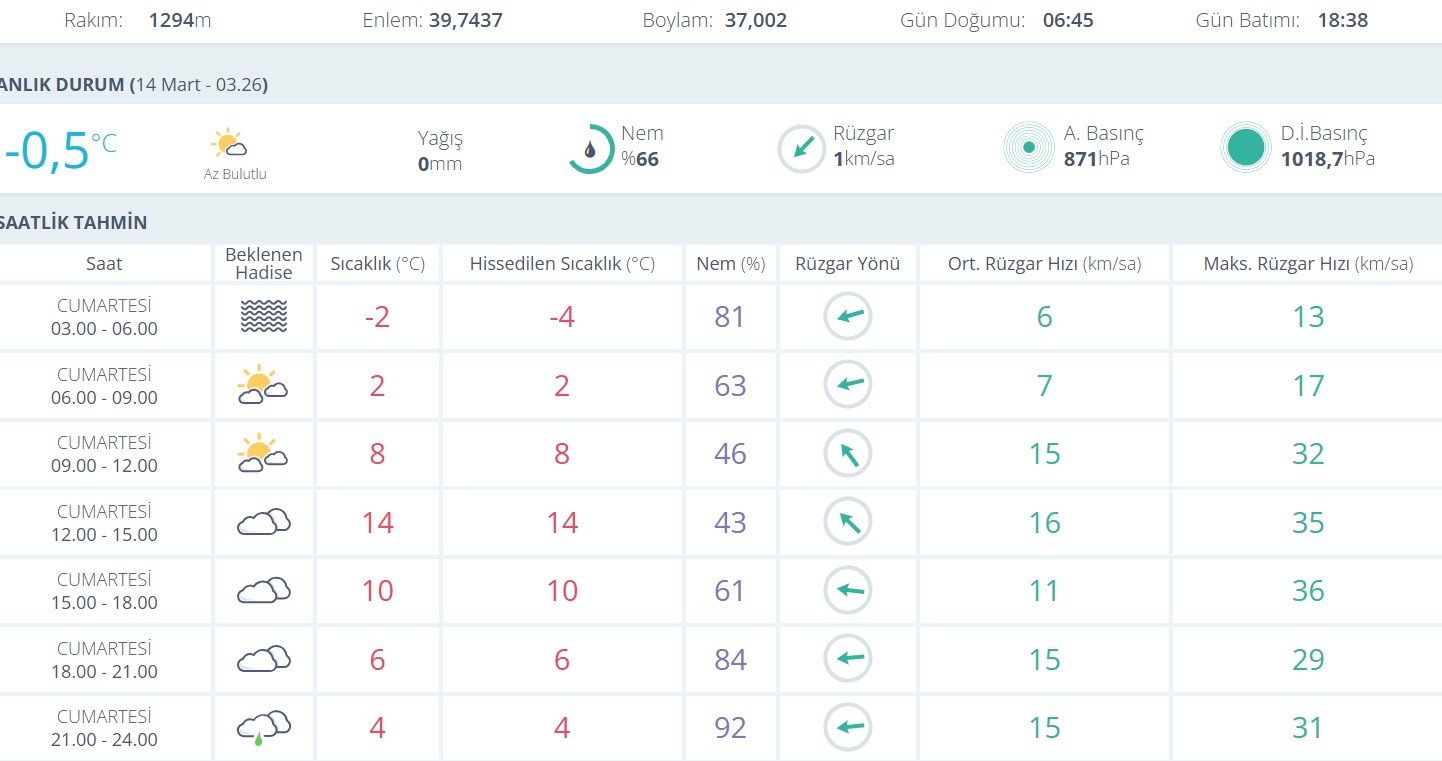Click the fog icon for 03.00 - 06.00
Viewport: 1442px width, 761px height.
[x=264, y=317]
